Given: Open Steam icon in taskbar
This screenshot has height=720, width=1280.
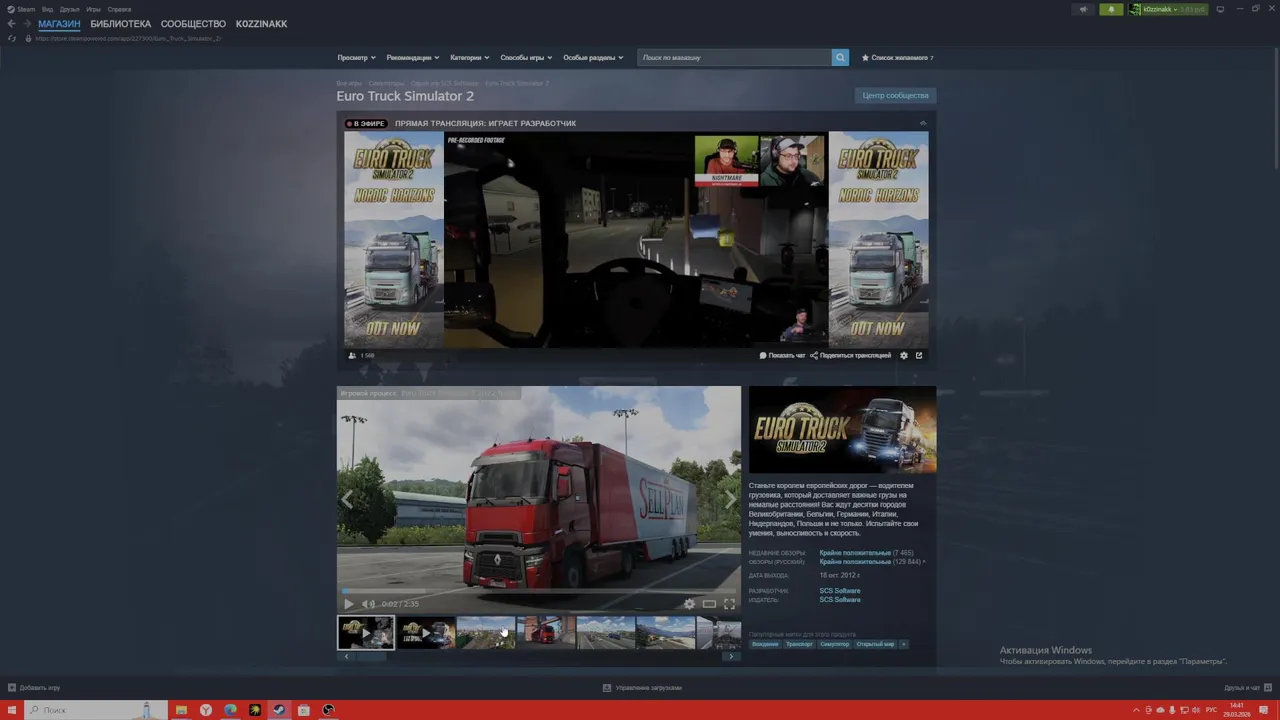Looking at the screenshot, I should (279, 710).
